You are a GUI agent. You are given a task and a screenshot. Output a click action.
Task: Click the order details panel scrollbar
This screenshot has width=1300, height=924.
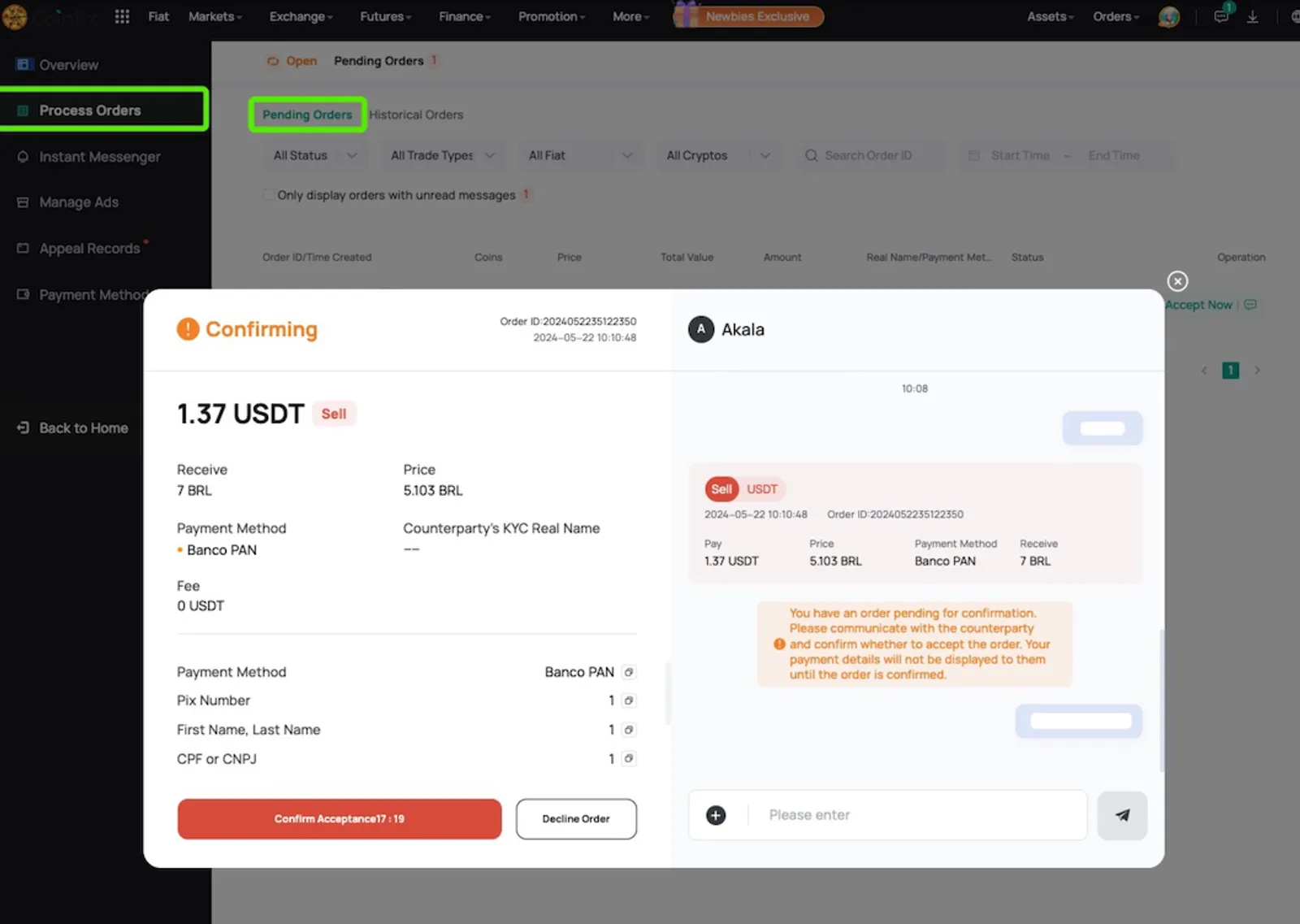[668, 692]
